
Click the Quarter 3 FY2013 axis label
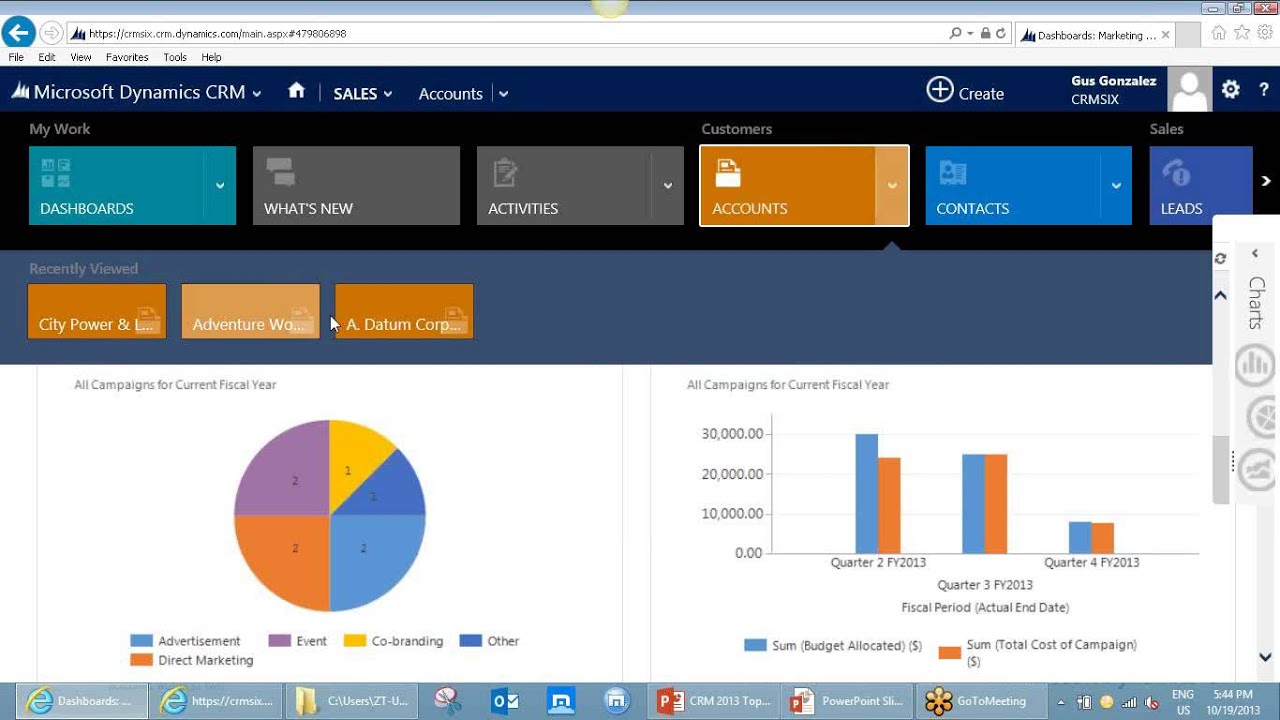pyautogui.click(x=985, y=585)
